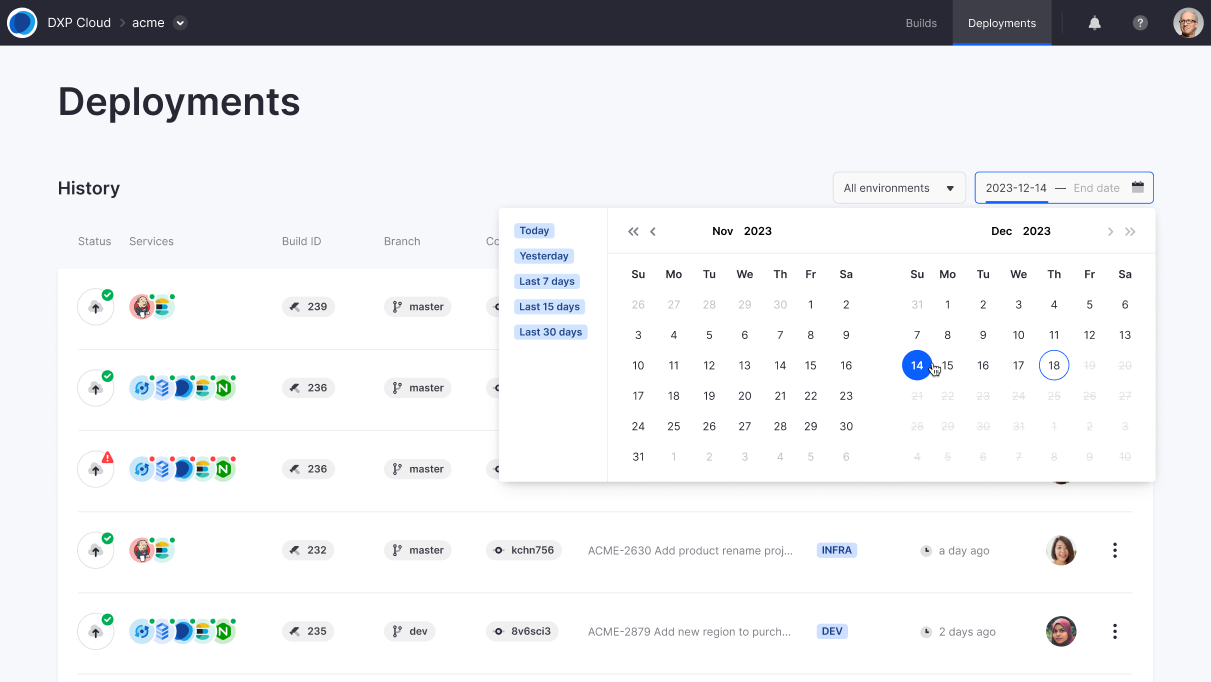Click the Jenkins service icon in build 239 row

coord(141,307)
